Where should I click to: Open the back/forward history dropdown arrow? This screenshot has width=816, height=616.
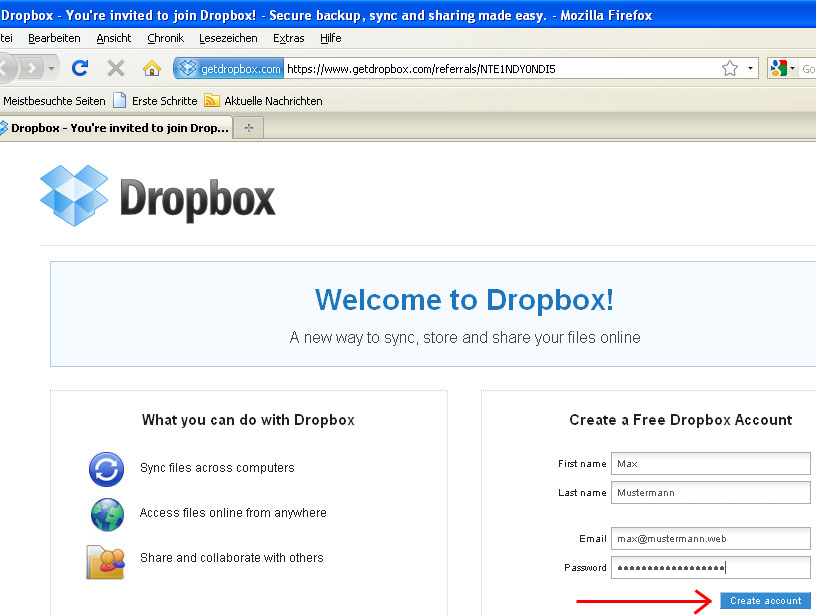pos(51,68)
